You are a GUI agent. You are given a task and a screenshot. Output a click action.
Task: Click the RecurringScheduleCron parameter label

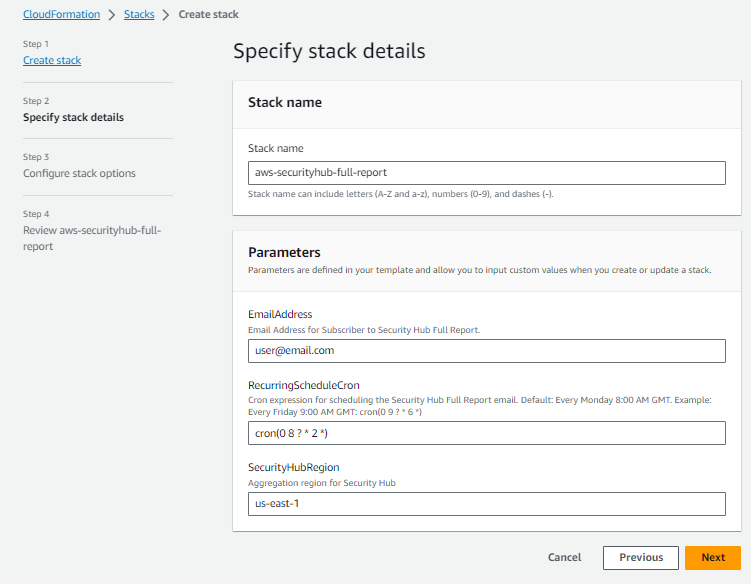click(303, 385)
